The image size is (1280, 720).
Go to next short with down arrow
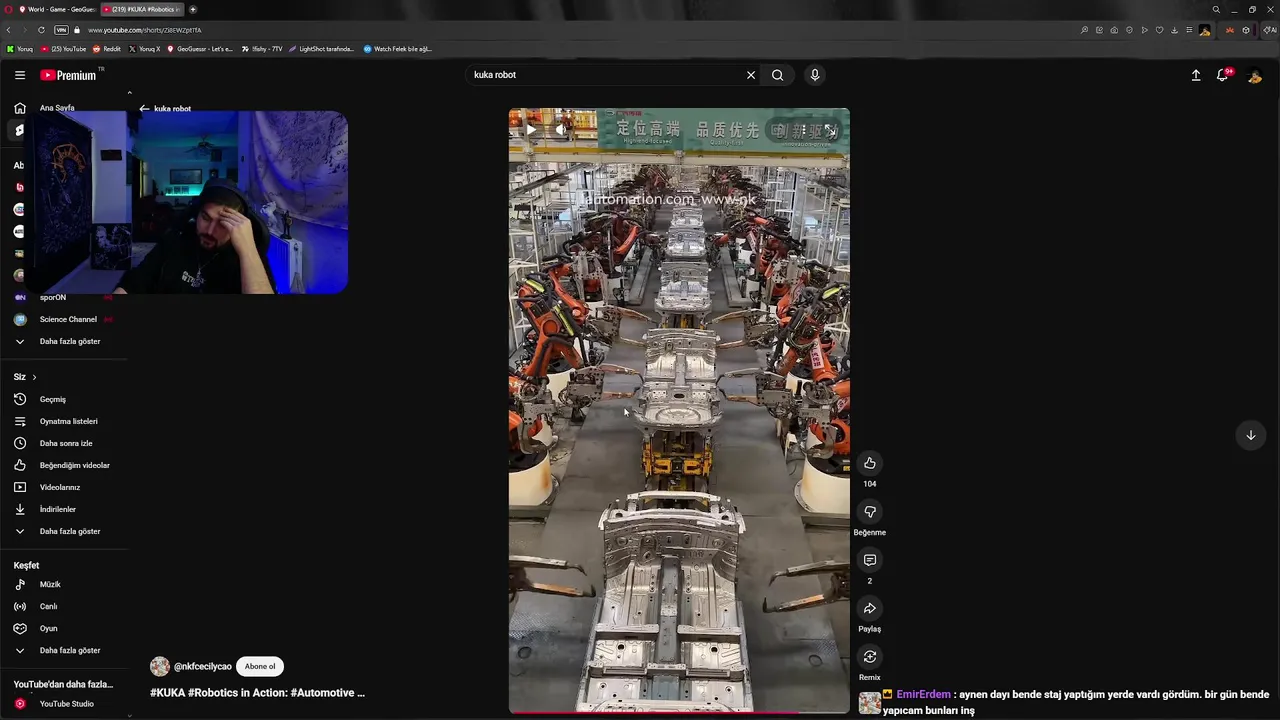[x=1250, y=435]
